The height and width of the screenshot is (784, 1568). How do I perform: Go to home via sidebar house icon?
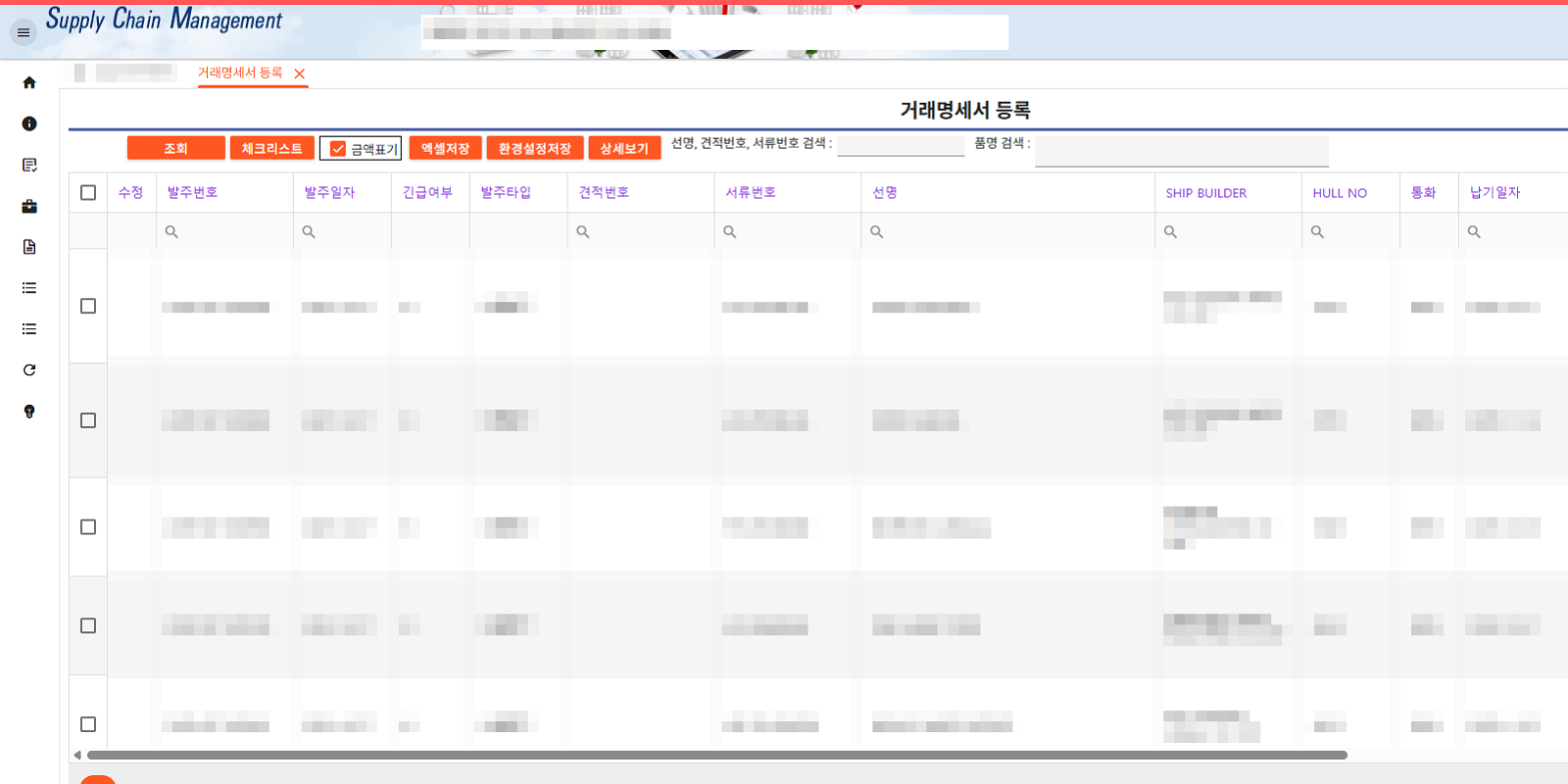coord(29,83)
